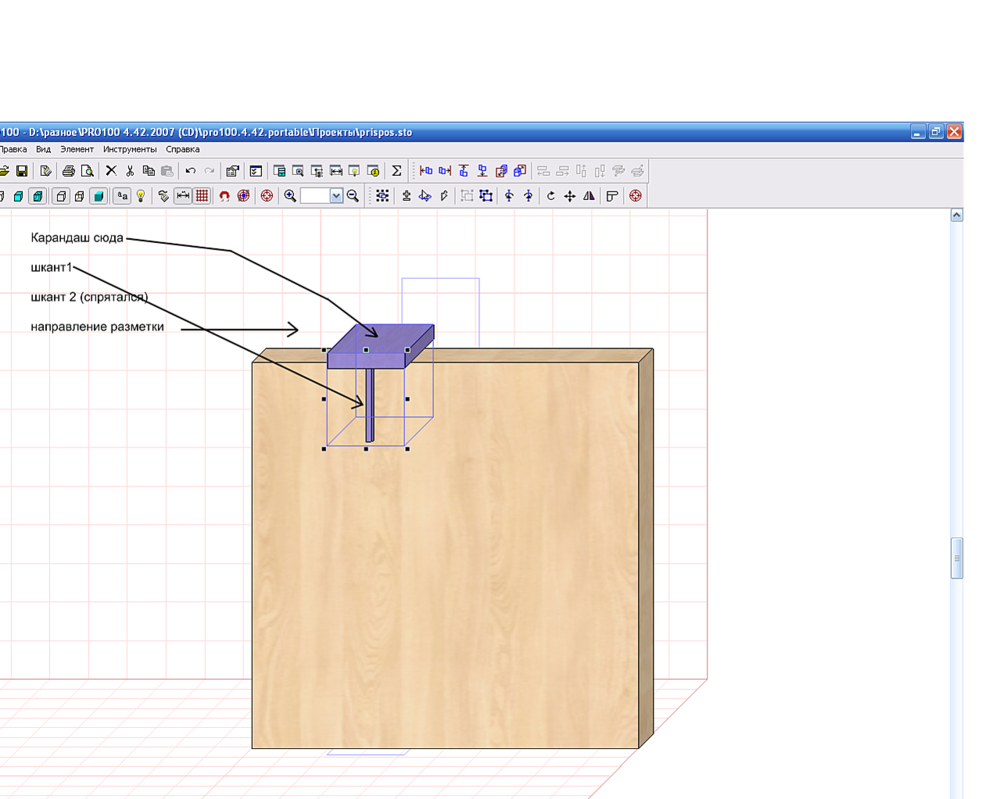Viewport: 1000px width, 799px height.
Task: Open the Инструменты menu
Action: tap(130, 149)
